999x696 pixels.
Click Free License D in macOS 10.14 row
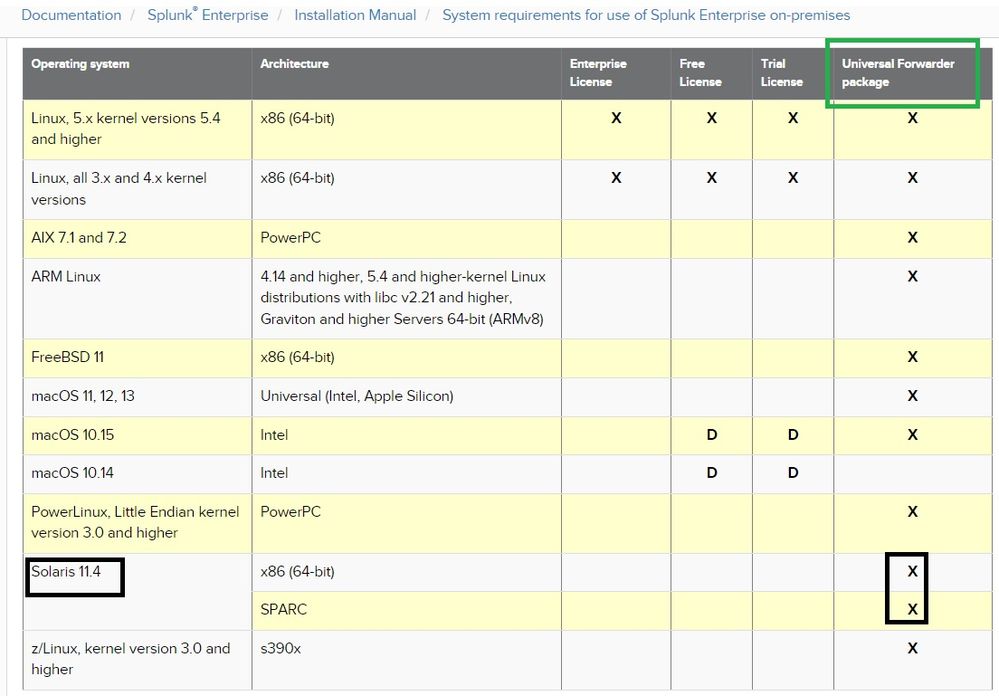(x=712, y=473)
